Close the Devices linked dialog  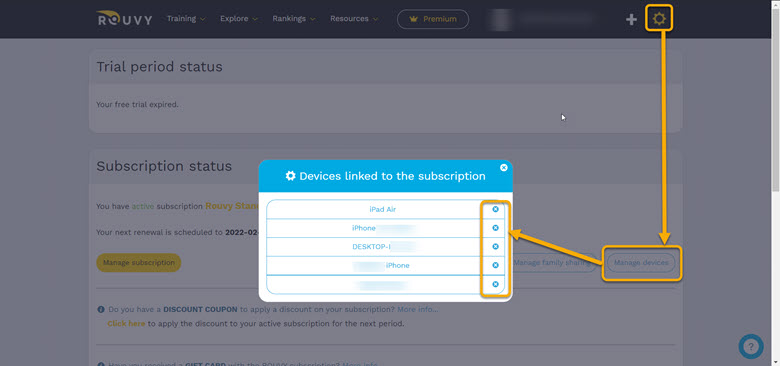point(504,168)
